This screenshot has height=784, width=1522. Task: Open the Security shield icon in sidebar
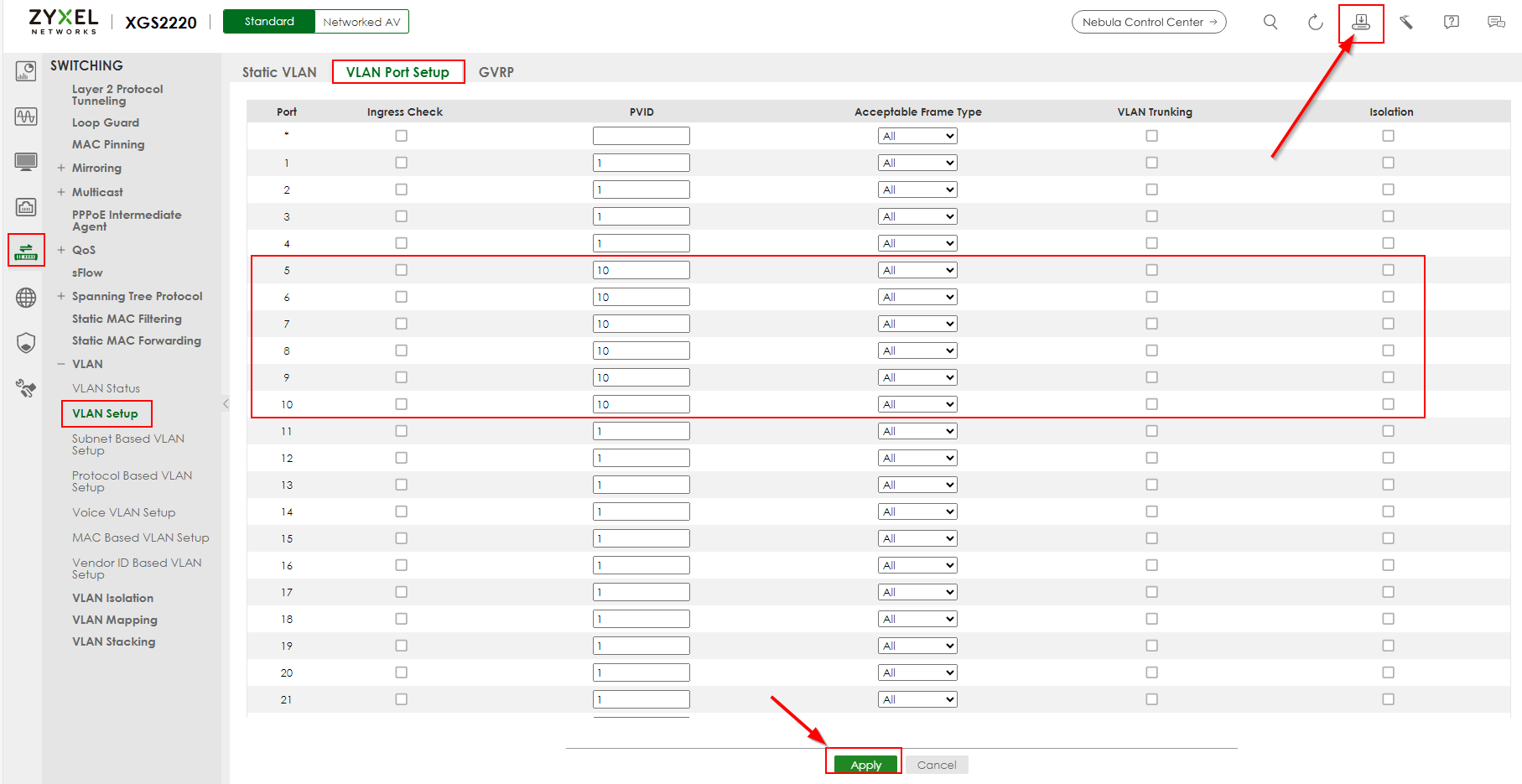tap(25, 342)
